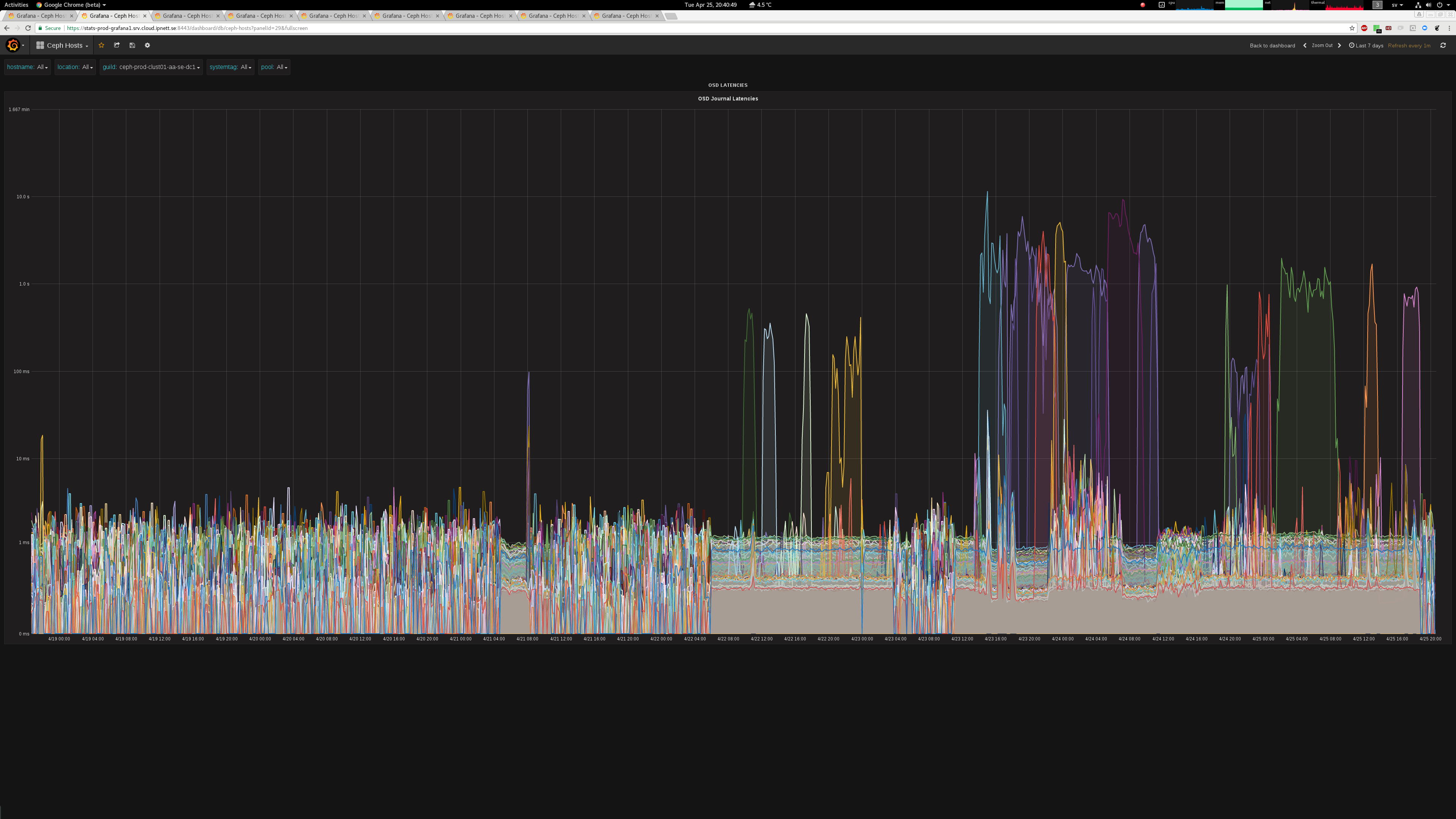The image size is (1456, 819).
Task: Open a new browser tab
Action: tap(671, 16)
